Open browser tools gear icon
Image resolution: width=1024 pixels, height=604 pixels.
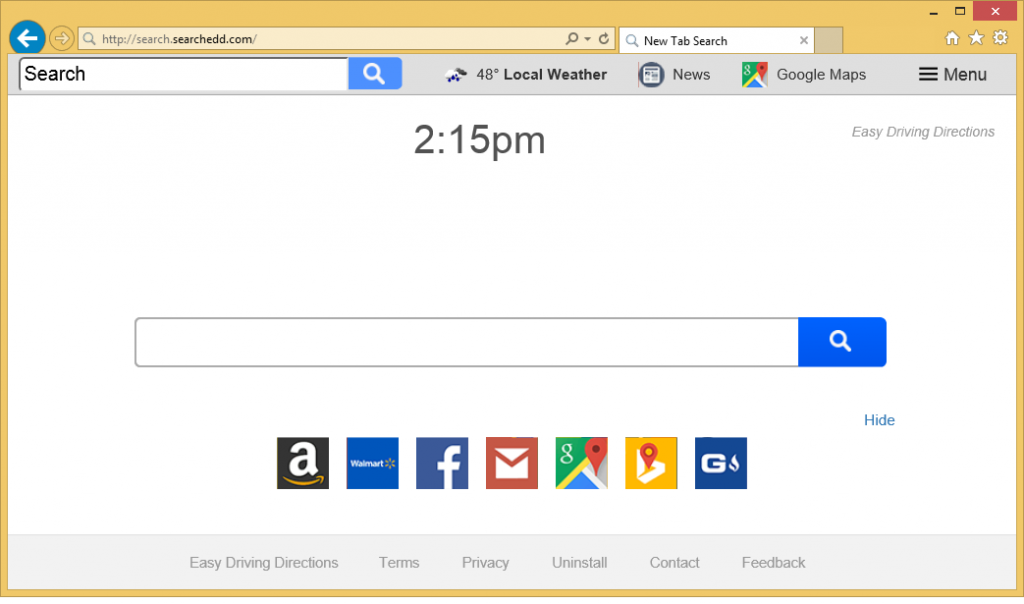pyautogui.click(x=1000, y=37)
